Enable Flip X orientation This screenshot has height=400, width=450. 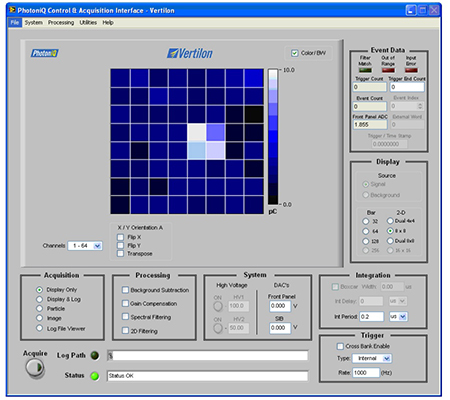coord(120,237)
